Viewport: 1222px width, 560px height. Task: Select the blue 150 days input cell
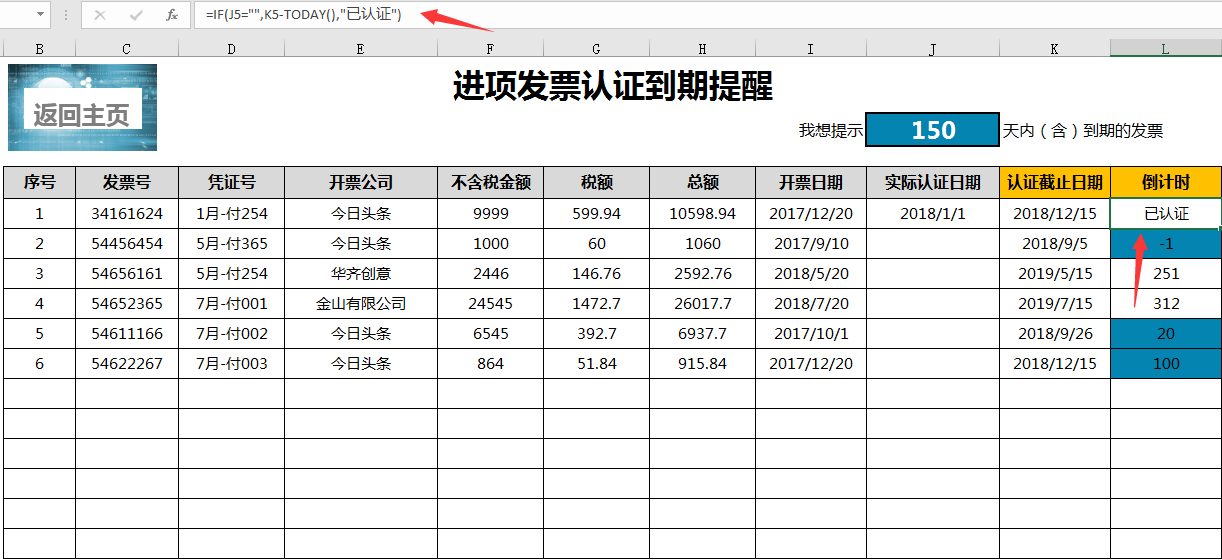coord(933,130)
